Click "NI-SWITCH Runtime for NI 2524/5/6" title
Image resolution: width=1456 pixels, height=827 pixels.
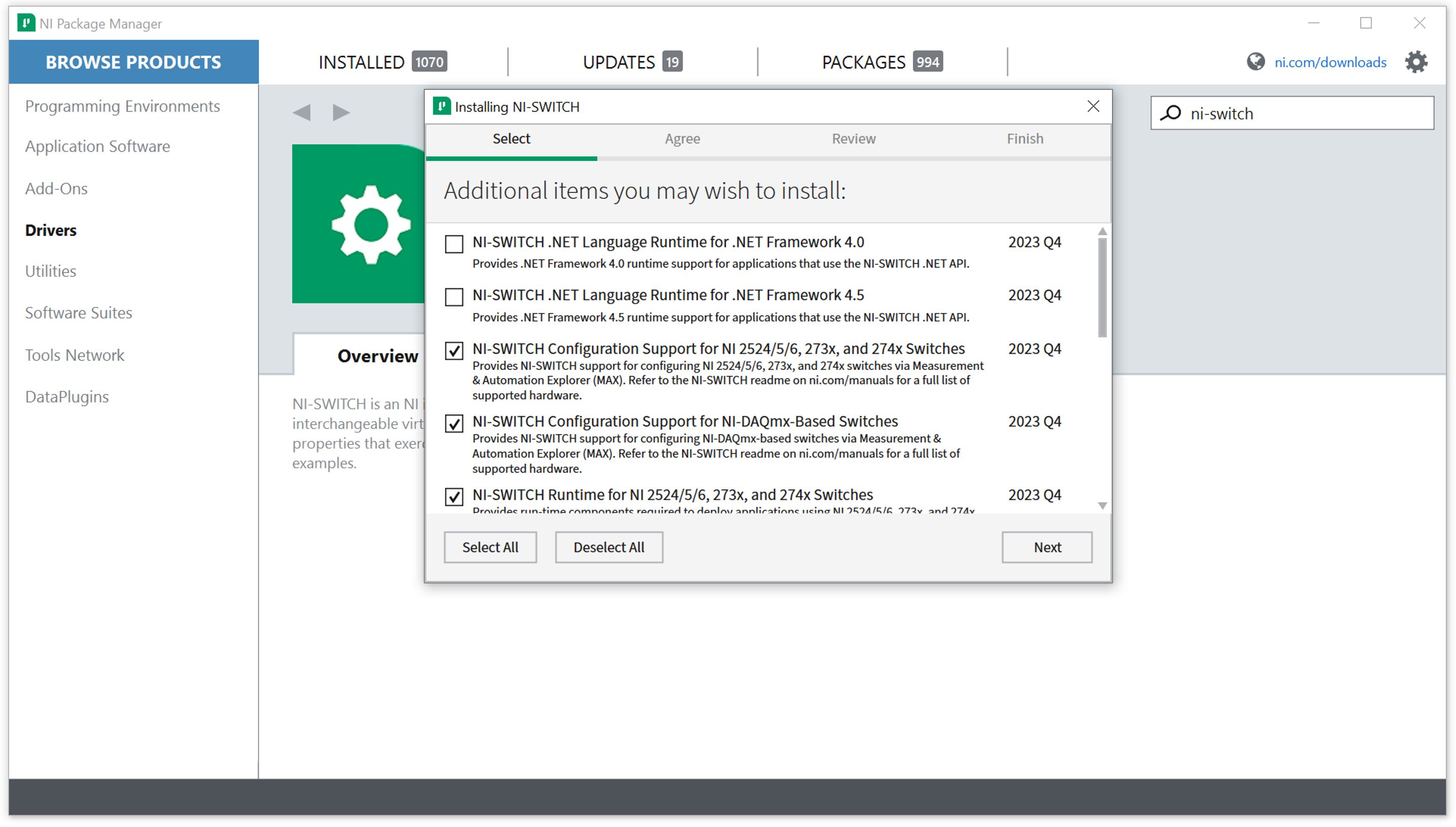tap(672, 495)
